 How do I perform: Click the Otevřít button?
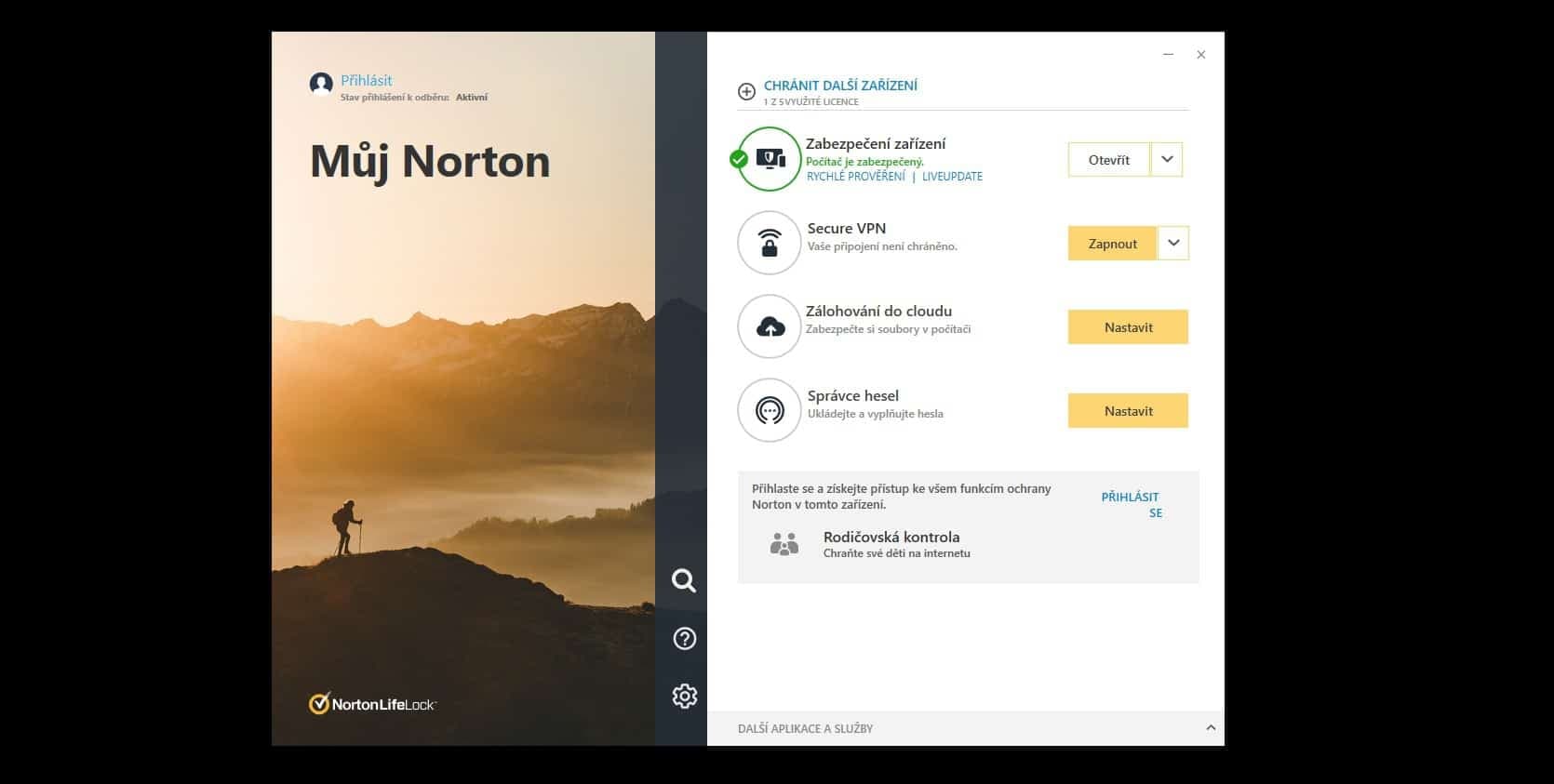(1109, 159)
